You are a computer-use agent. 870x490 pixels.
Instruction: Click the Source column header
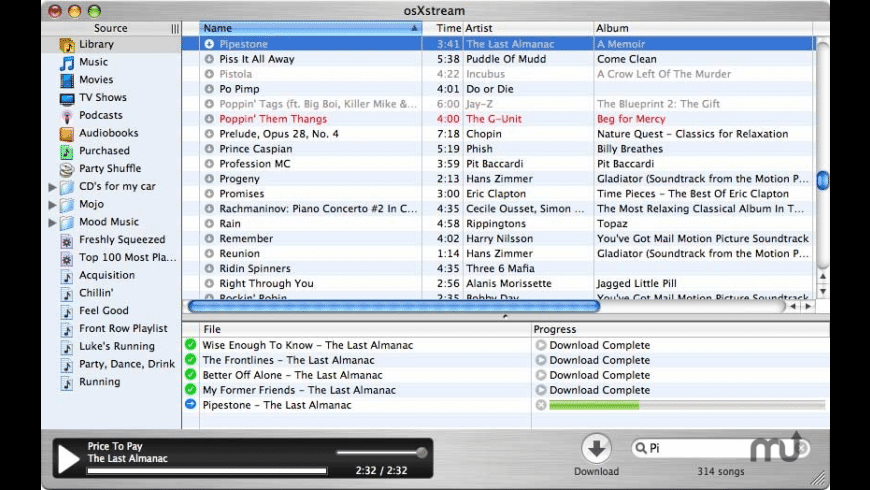(110, 28)
